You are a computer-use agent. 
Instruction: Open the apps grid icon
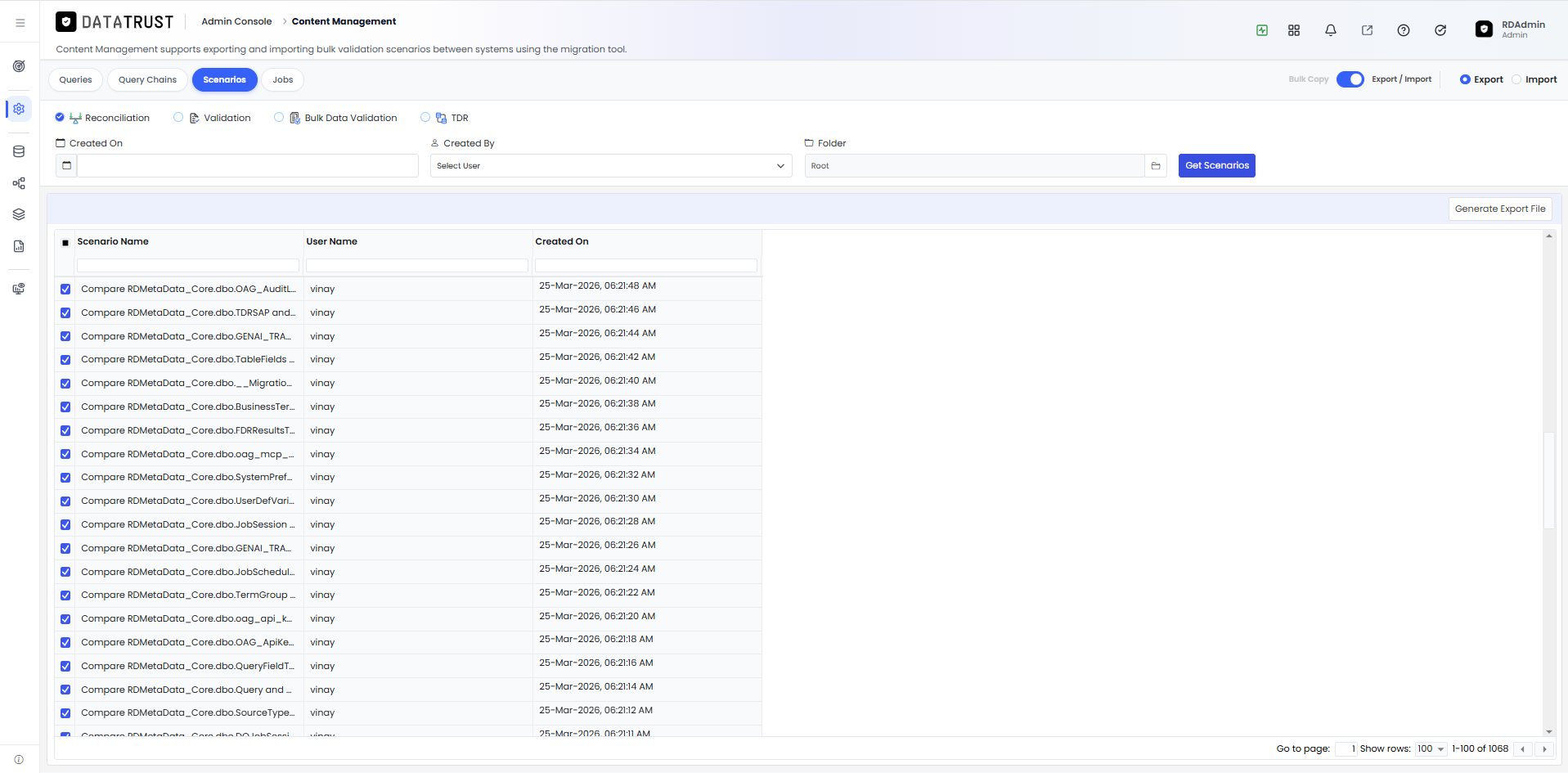(x=1294, y=30)
